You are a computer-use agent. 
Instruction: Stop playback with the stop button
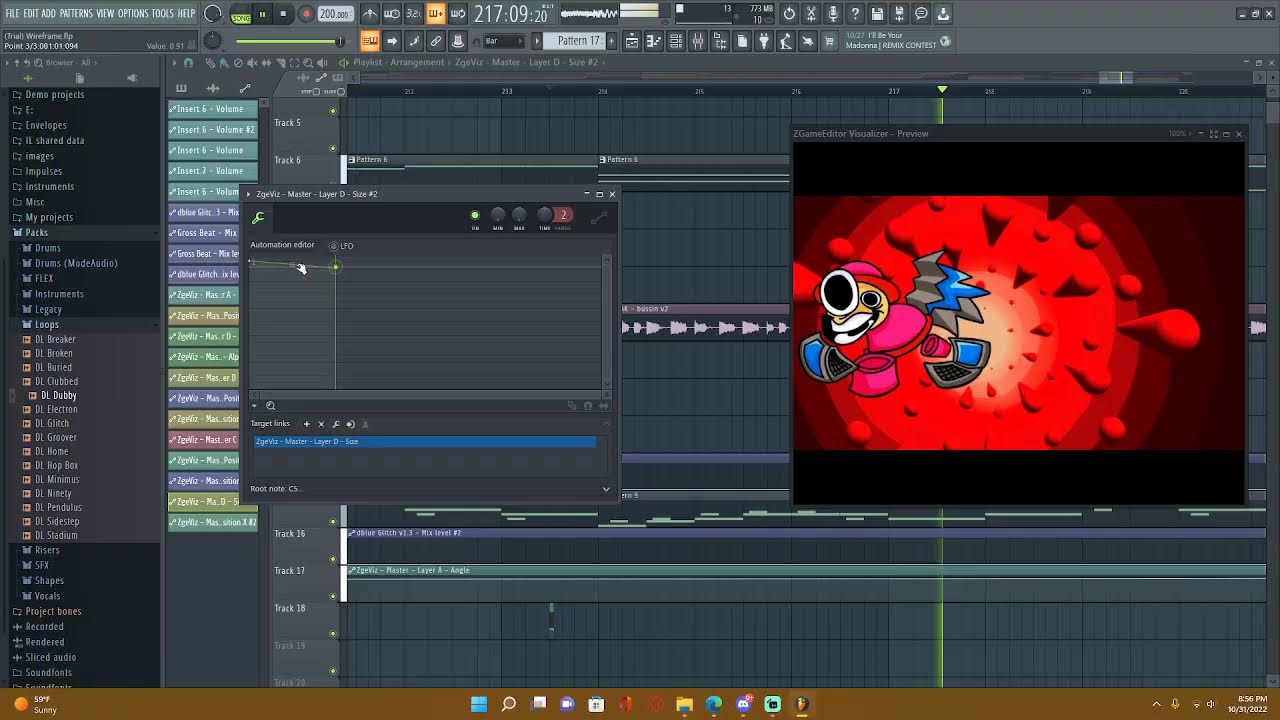[x=283, y=15]
